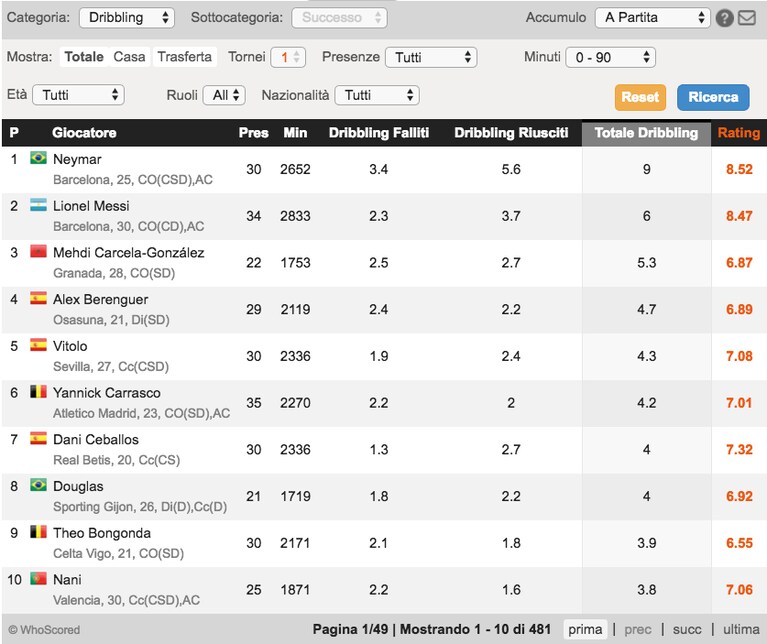Adjust the Tornei number stepper
This screenshot has height=644, width=767.
point(288,57)
